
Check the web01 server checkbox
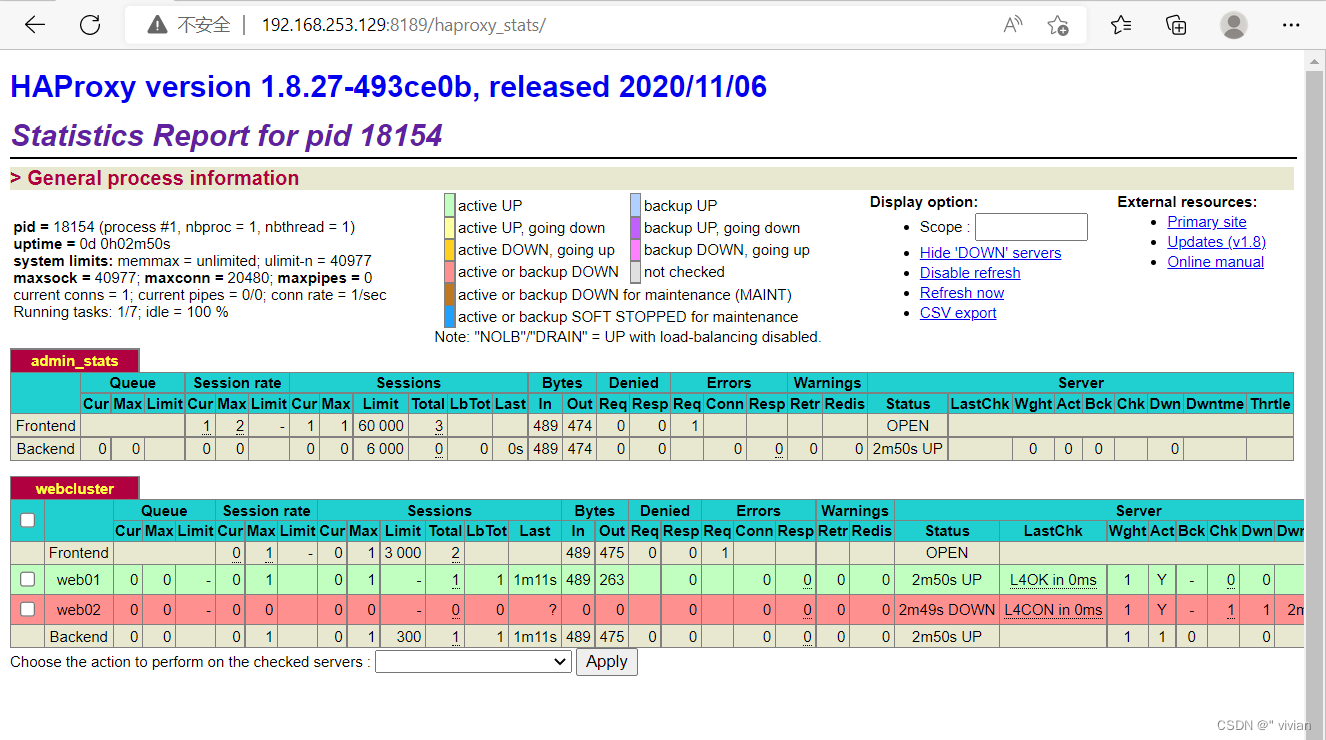point(27,580)
